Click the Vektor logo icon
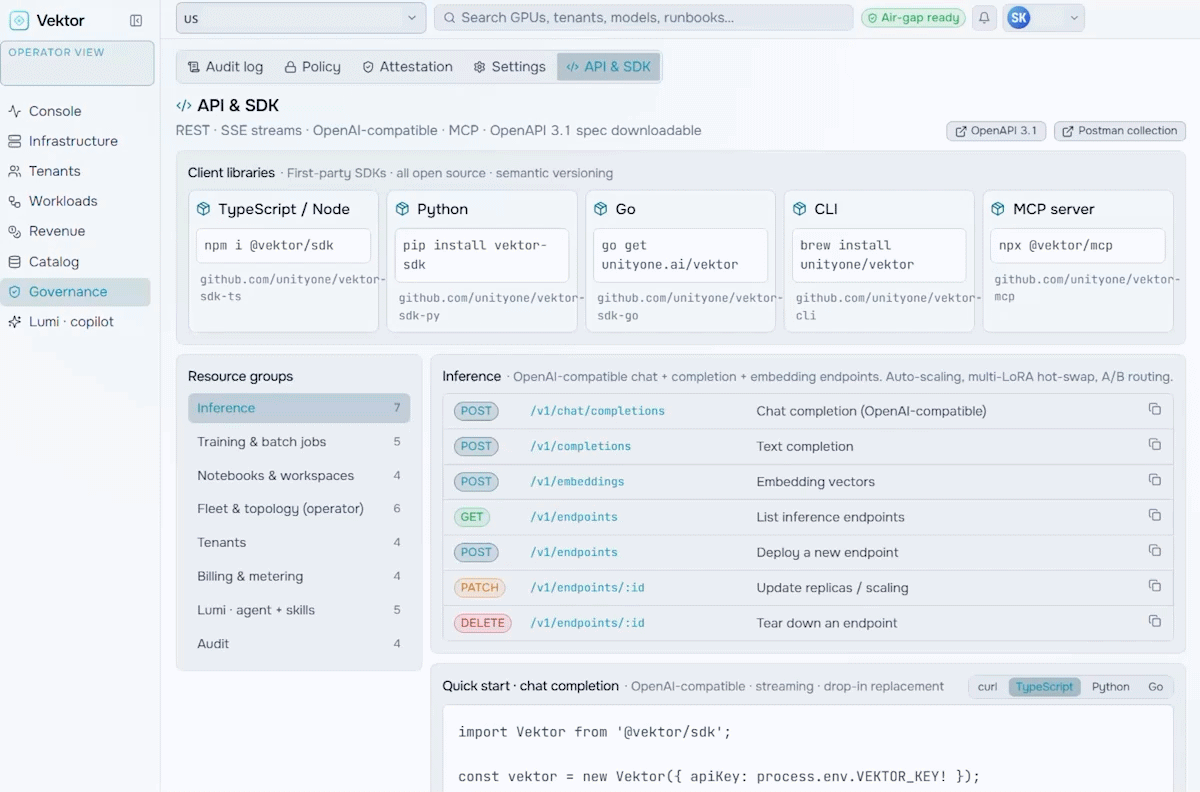 coord(19,20)
